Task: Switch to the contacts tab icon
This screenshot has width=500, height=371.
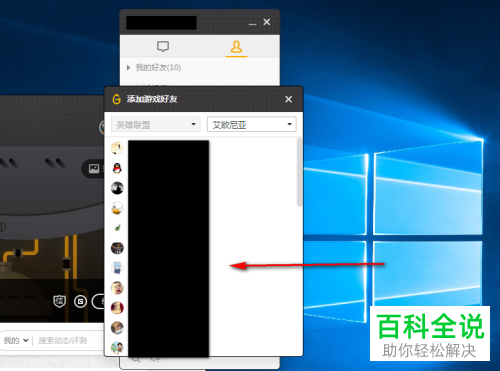Action: 236,47
